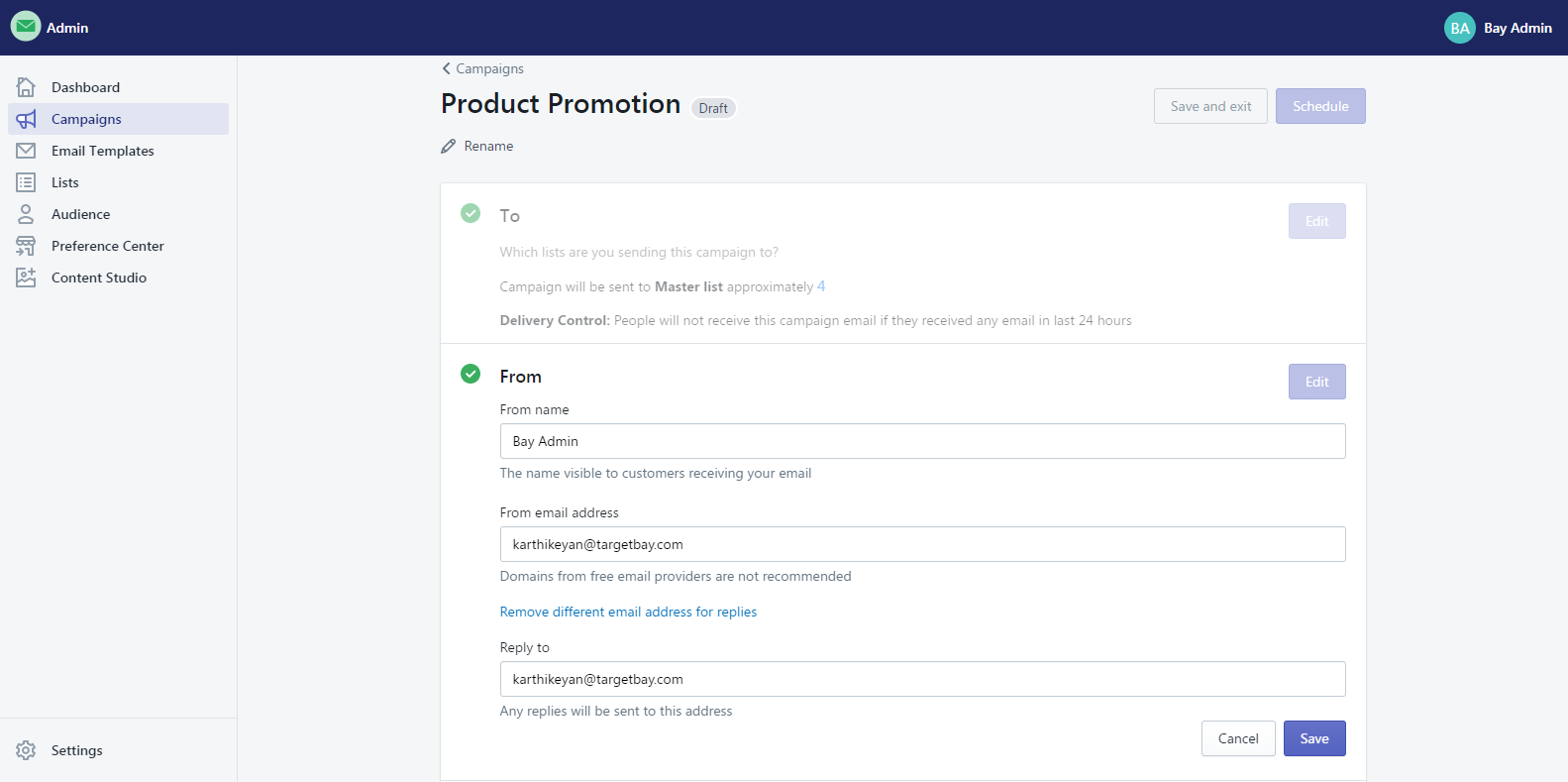Click the Schedule button
The image size is (1568, 782).
[x=1320, y=106]
